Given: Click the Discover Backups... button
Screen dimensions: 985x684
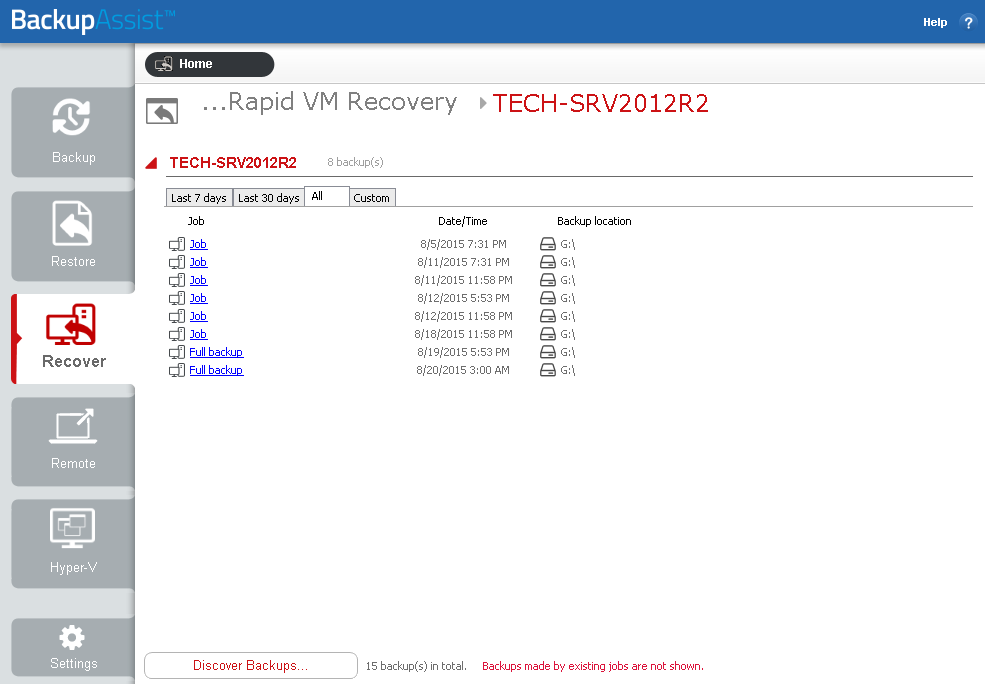Looking at the screenshot, I should (x=251, y=666).
